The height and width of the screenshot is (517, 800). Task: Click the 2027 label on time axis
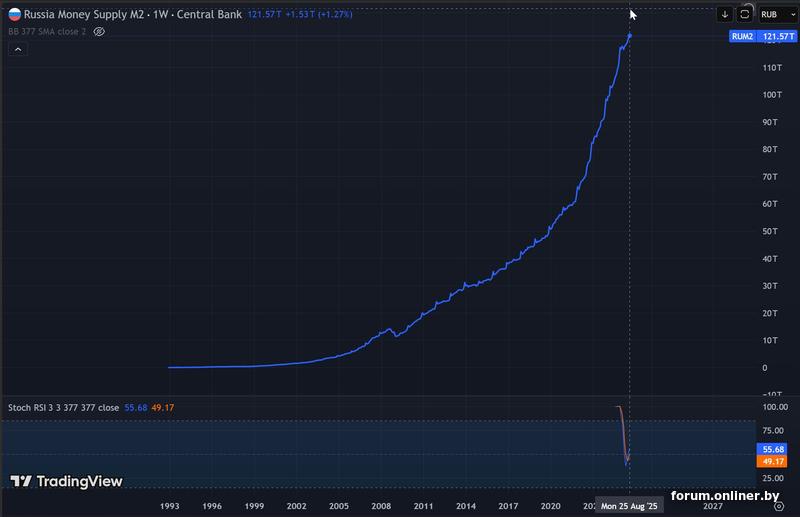713,506
